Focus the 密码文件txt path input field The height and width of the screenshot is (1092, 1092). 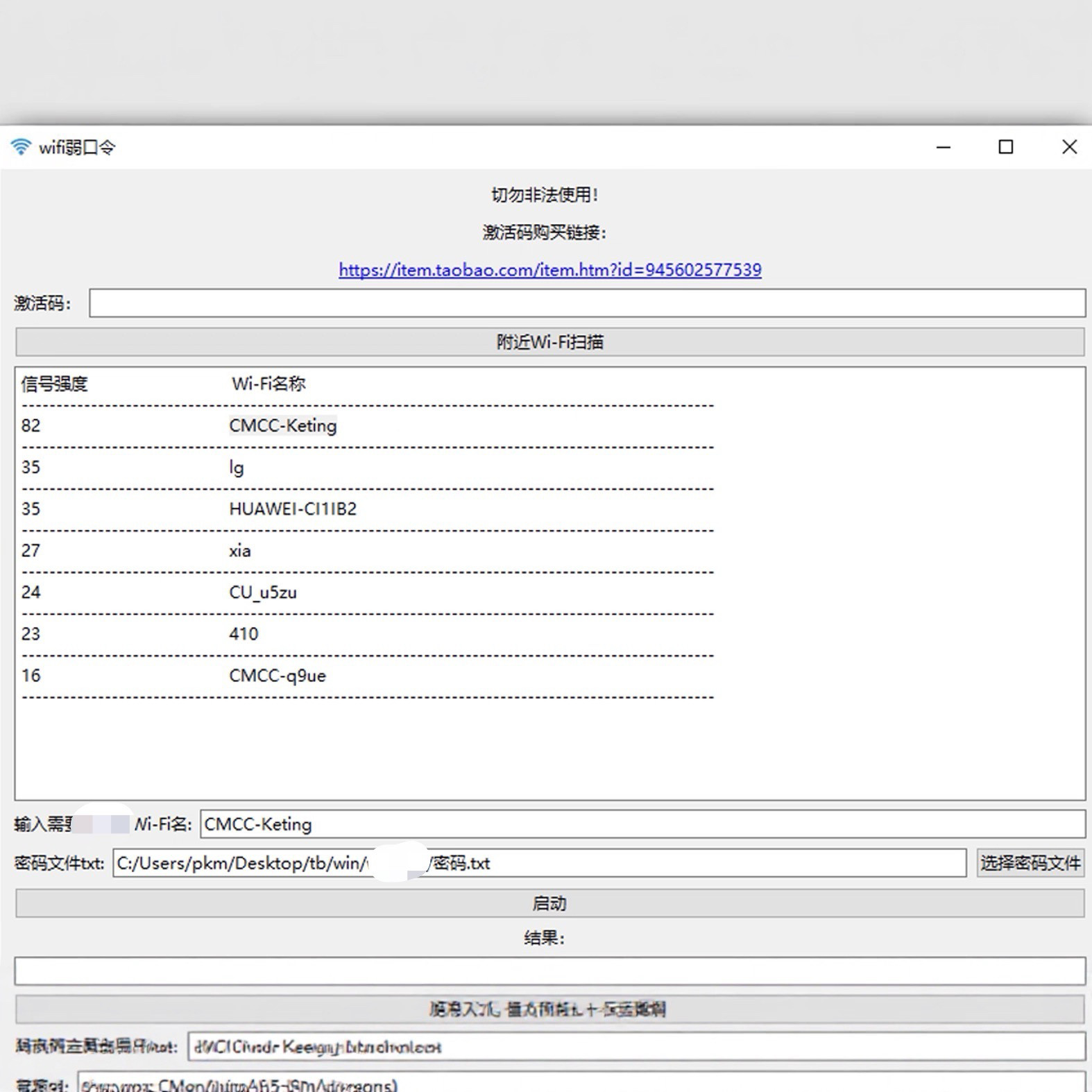[540, 863]
